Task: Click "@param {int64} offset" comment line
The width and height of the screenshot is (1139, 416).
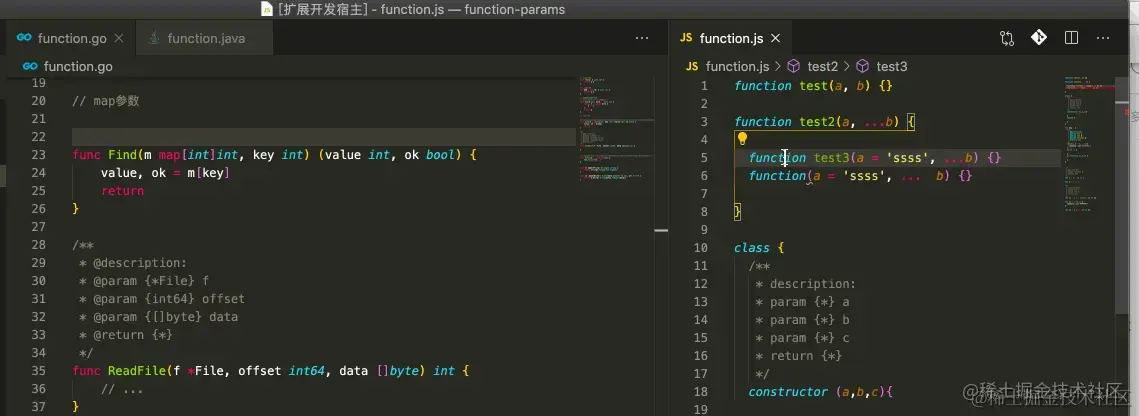Action: click(162, 299)
